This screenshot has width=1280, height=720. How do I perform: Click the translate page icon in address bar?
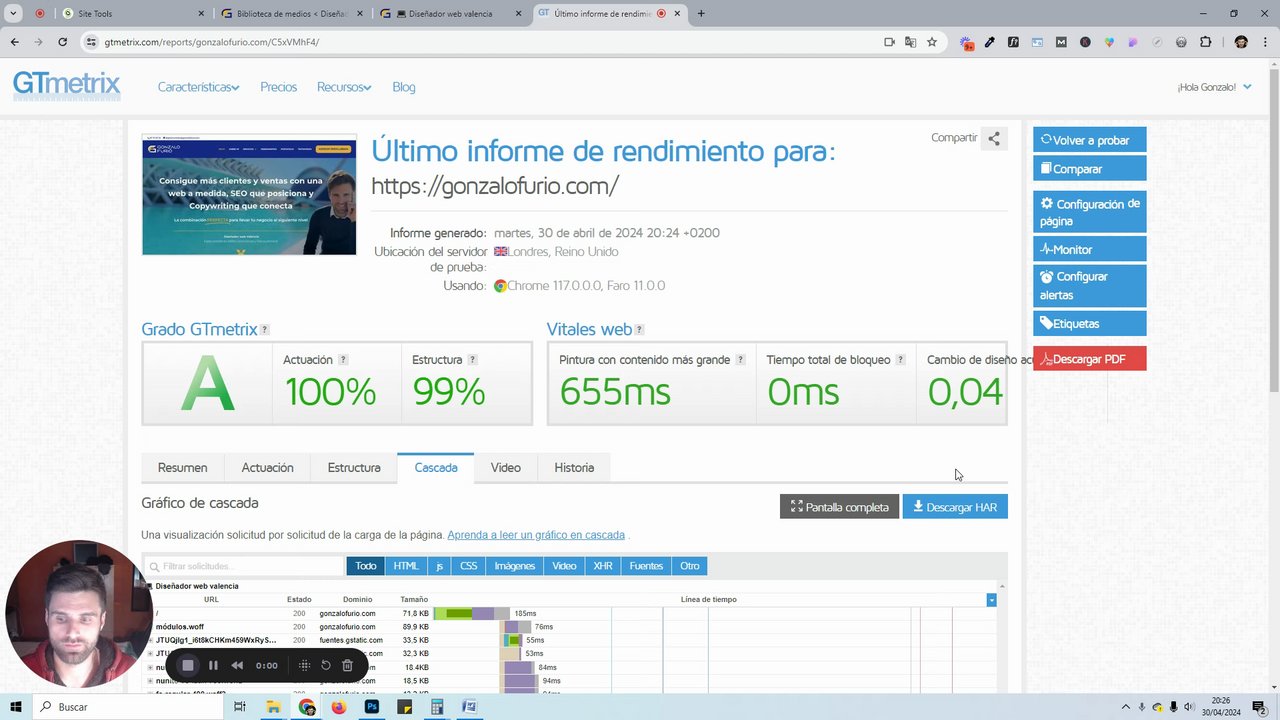pos(910,42)
